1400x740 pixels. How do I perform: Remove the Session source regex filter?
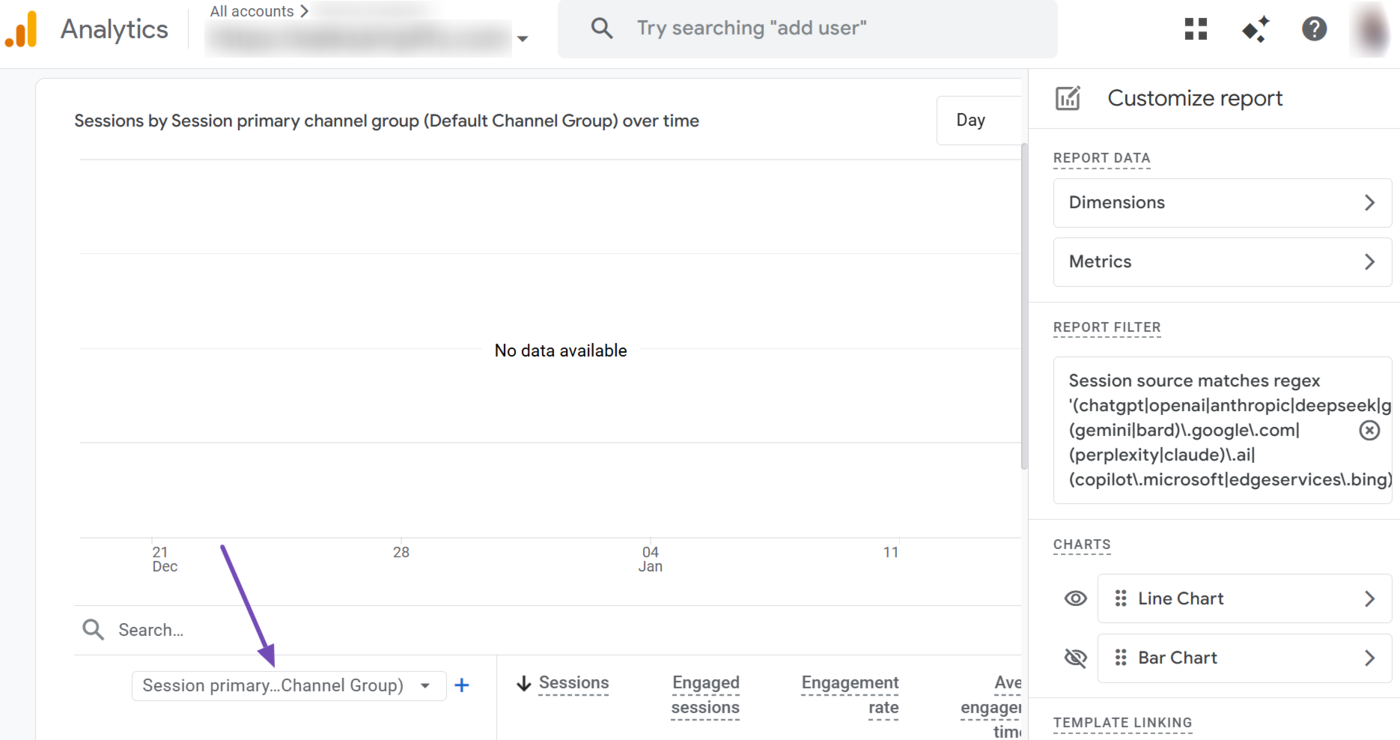[x=1368, y=430]
